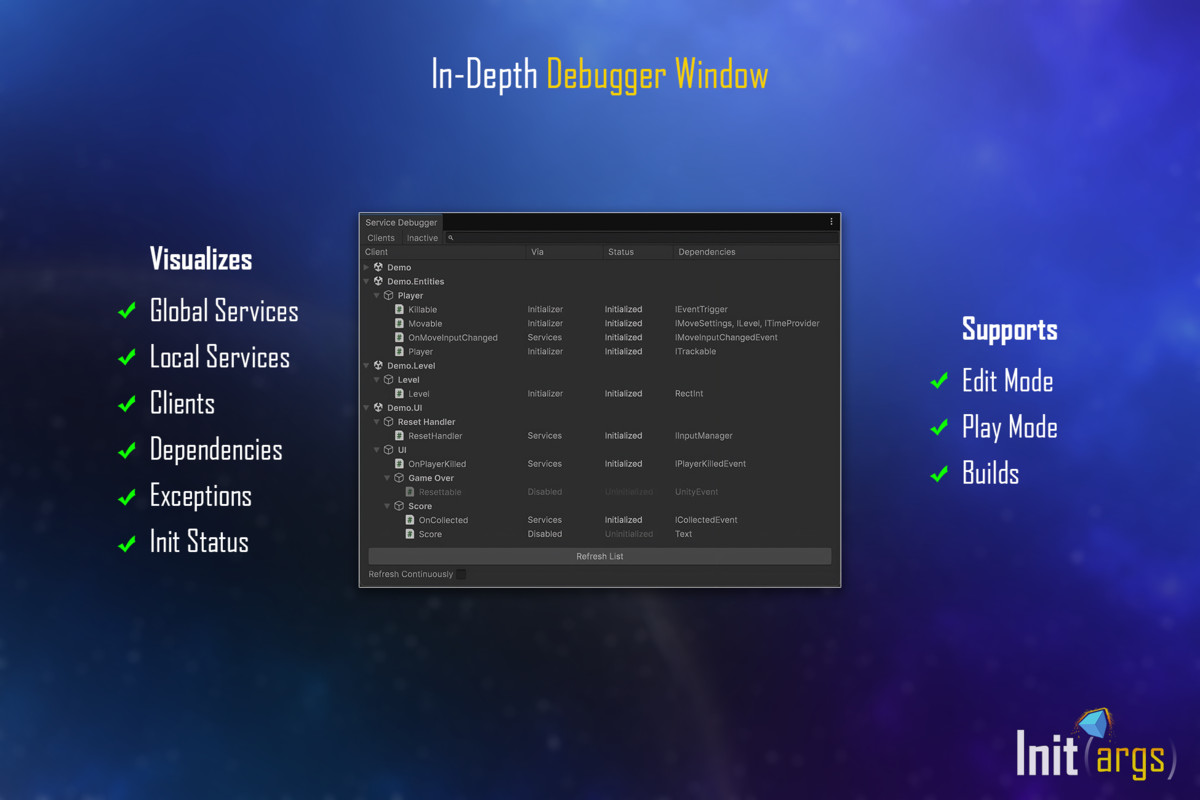This screenshot has width=1200, height=800.
Task: Click the Uninitialized status in Resettable row
Action: pyautogui.click(x=629, y=491)
